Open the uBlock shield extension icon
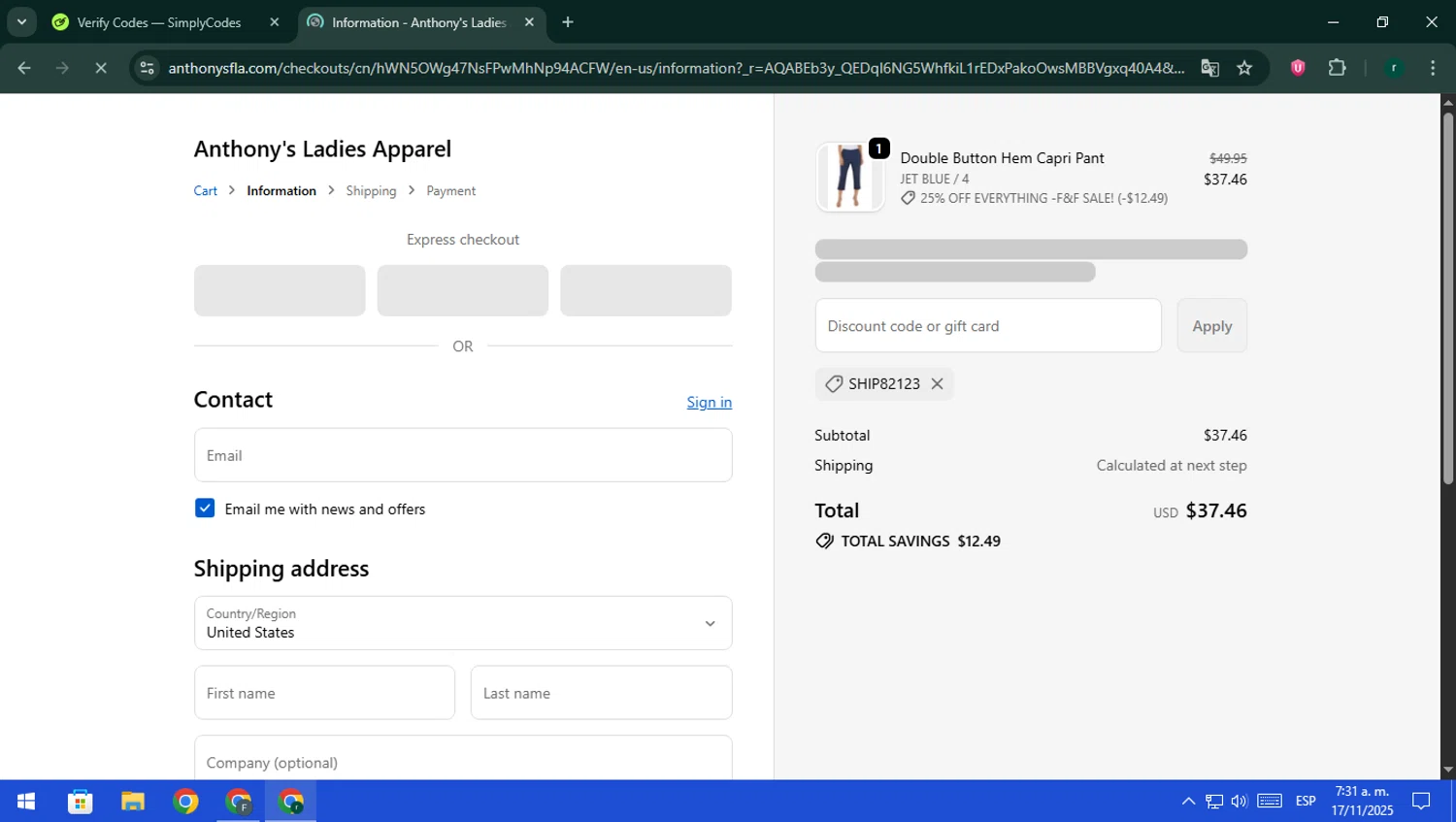 1298,68
